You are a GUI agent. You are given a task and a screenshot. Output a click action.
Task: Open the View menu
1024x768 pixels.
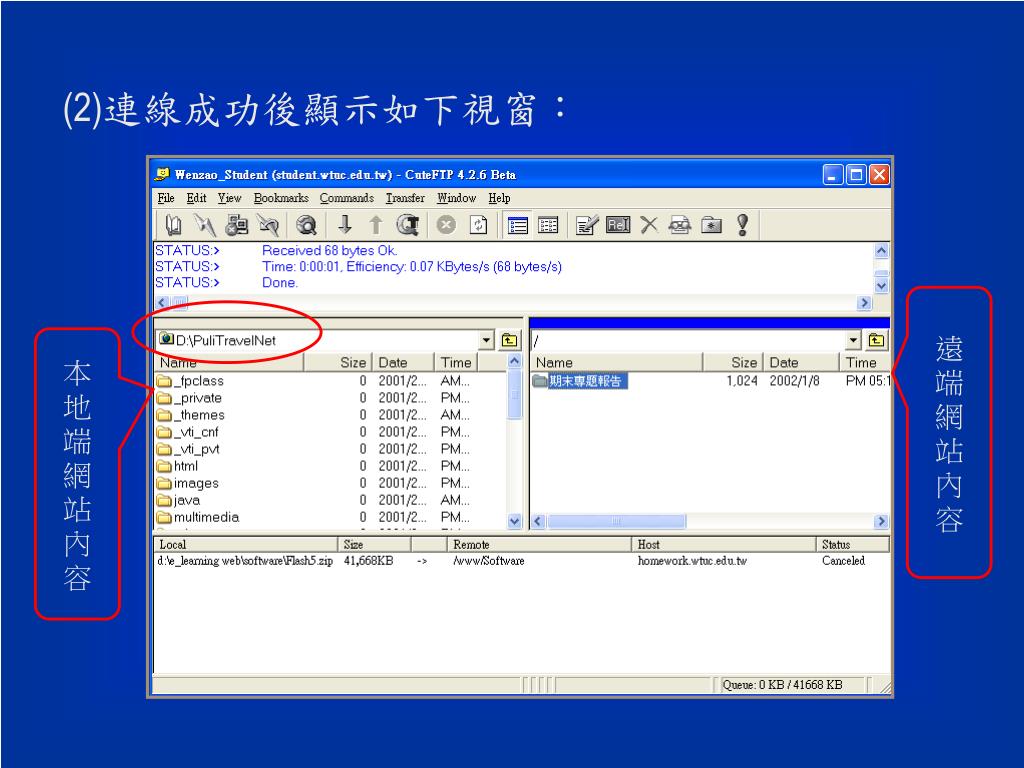[x=229, y=198]
